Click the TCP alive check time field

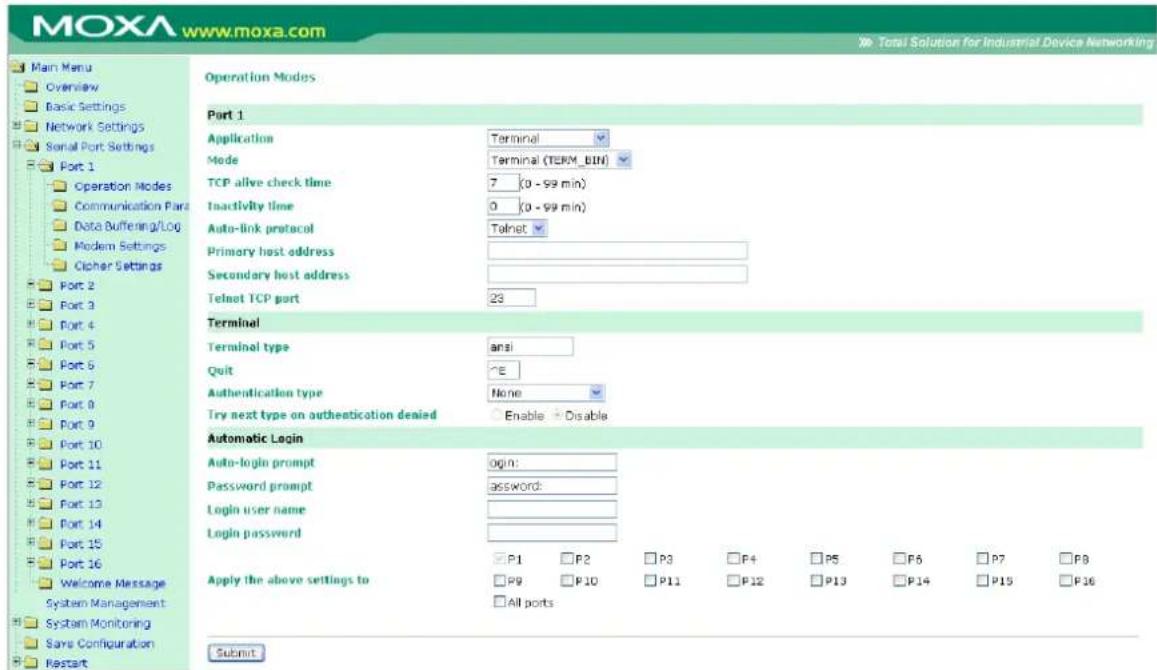point(503,183)
